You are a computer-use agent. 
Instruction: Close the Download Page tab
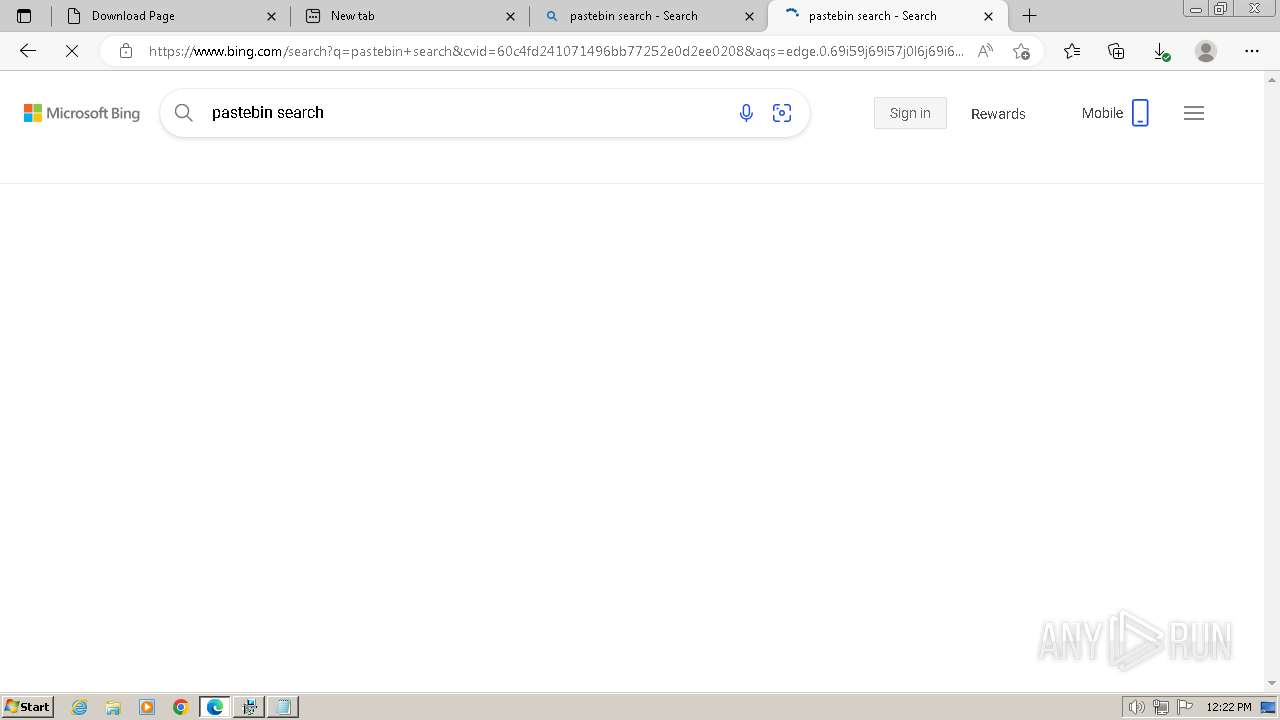[272, 16]
